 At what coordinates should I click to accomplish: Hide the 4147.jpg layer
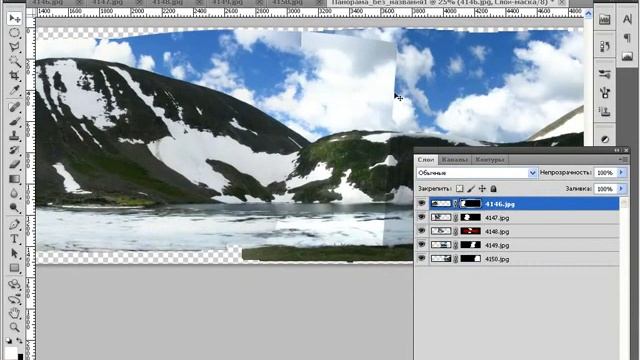pyautogui.click(x=422, y=217)
